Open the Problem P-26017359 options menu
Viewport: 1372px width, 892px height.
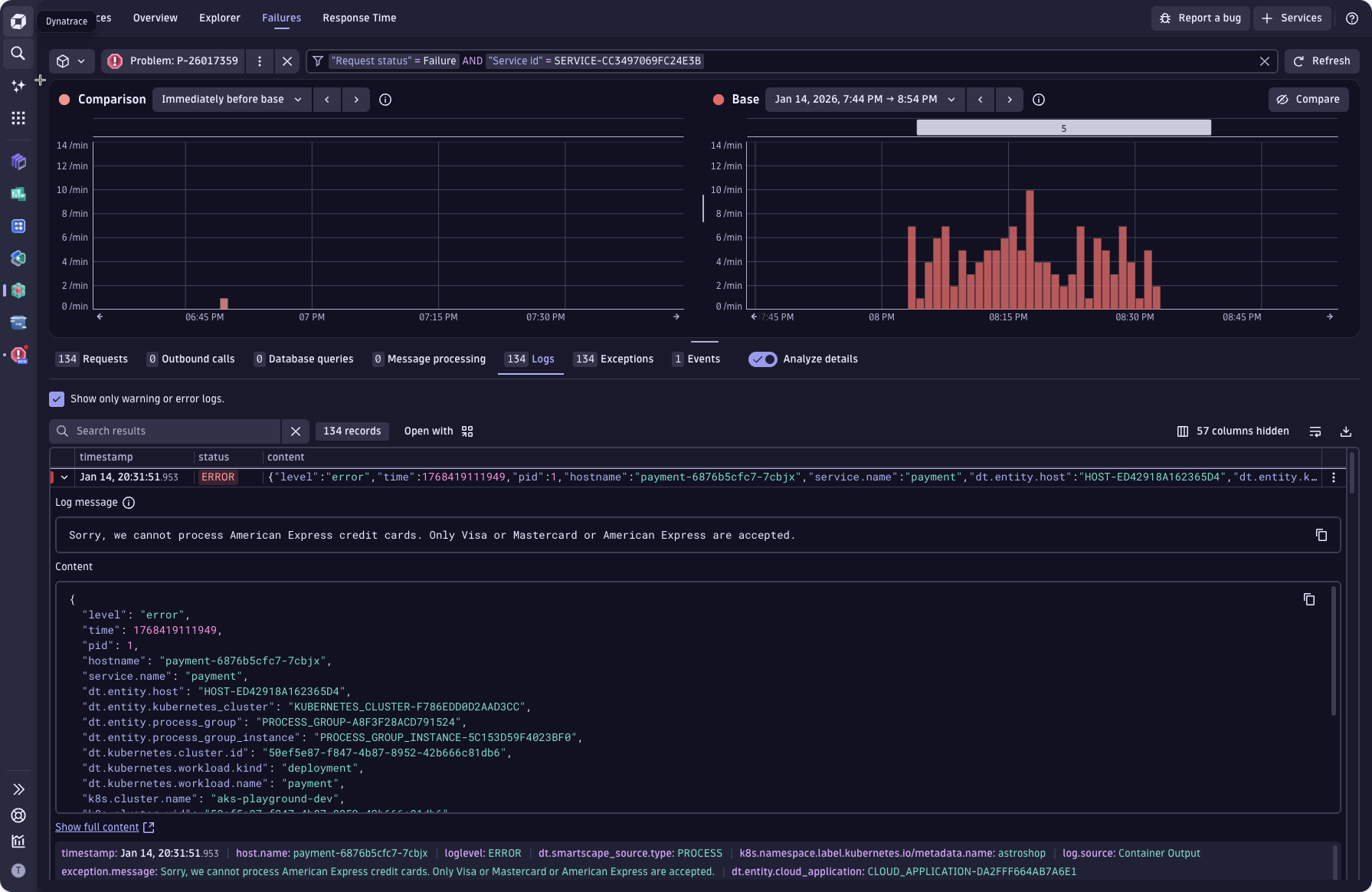click(260, 61)
